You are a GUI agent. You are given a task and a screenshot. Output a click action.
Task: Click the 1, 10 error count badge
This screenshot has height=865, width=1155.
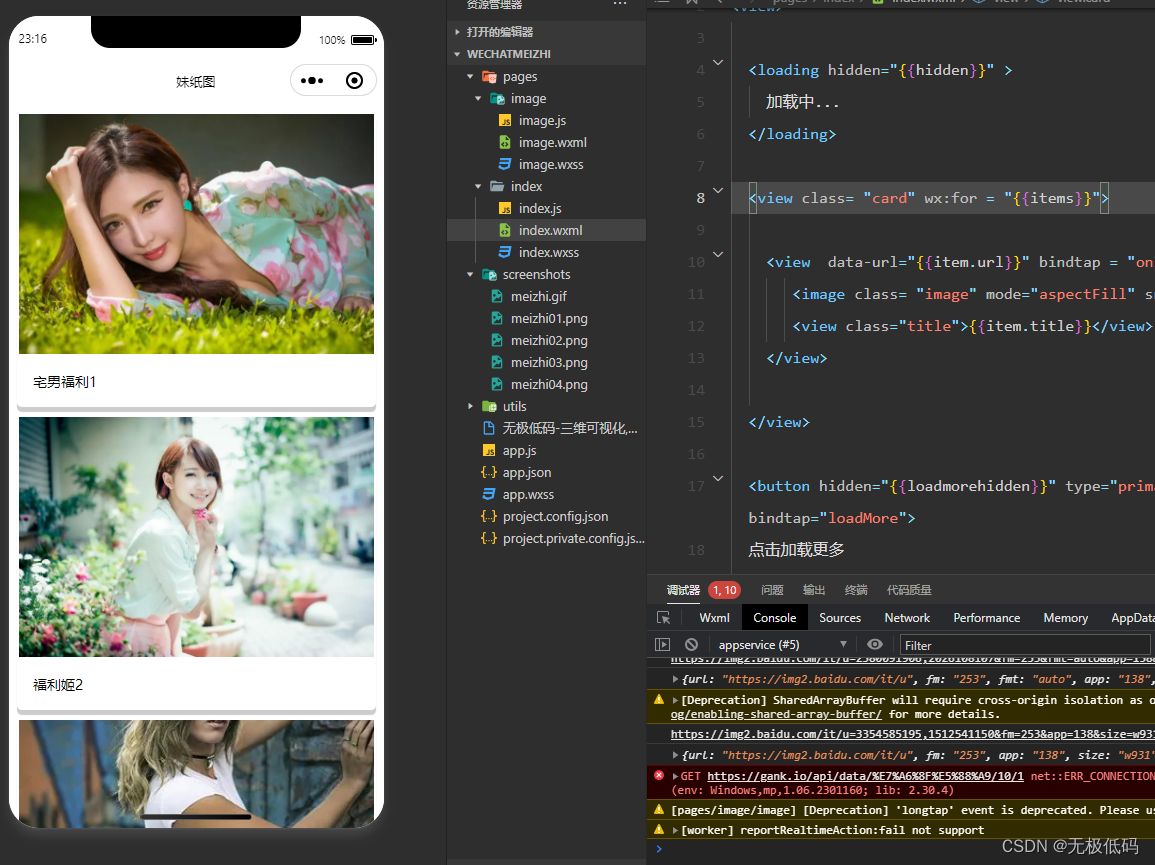(x=725, y=590)
